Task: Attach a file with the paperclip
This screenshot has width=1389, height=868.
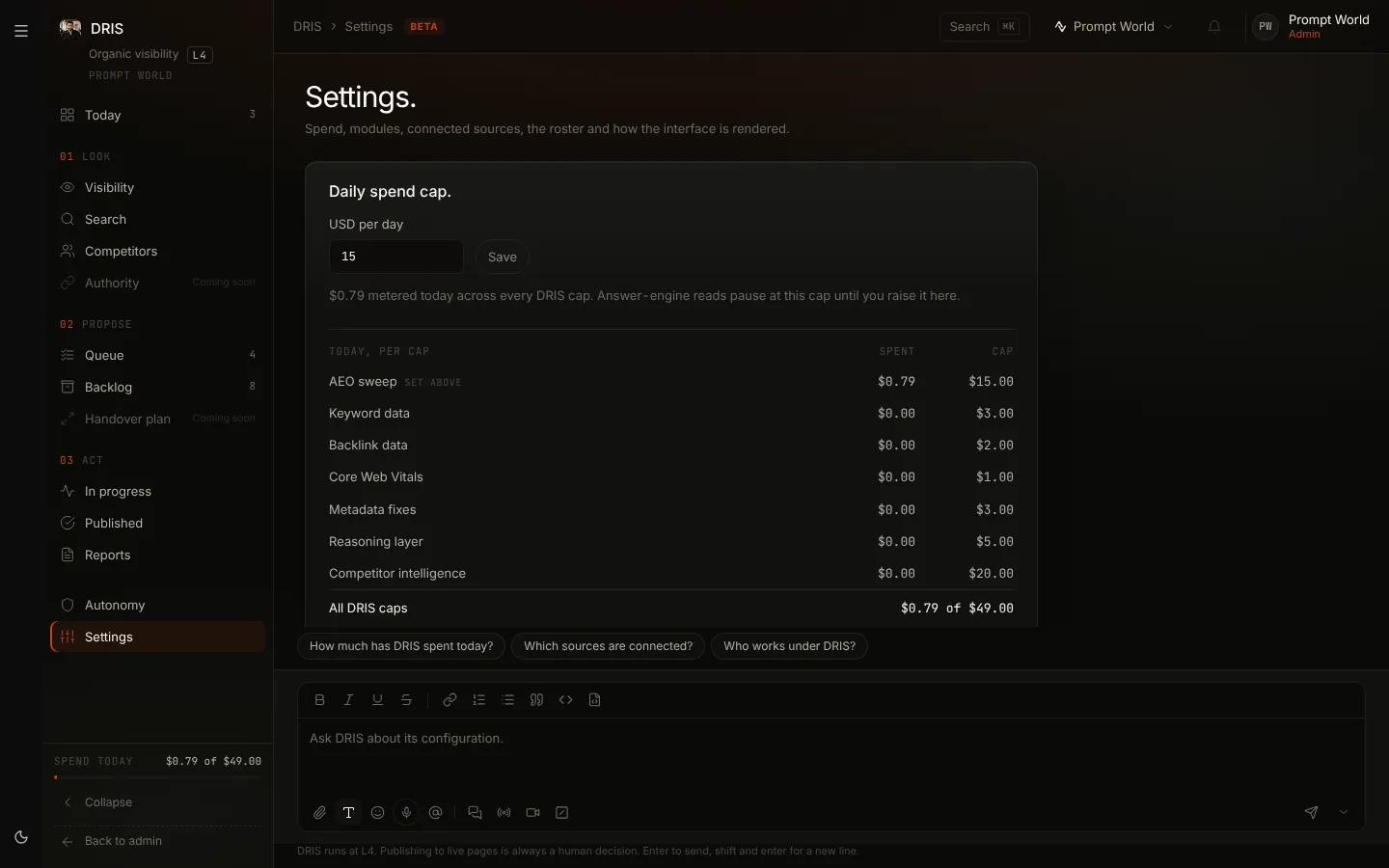Action: pyautogui.click(x=320, y=813)
